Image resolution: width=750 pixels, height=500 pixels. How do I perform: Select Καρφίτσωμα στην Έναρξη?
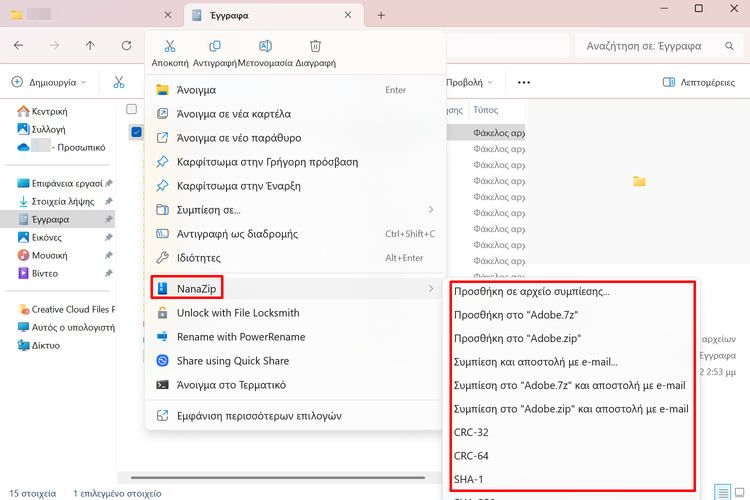pos(296,186)
